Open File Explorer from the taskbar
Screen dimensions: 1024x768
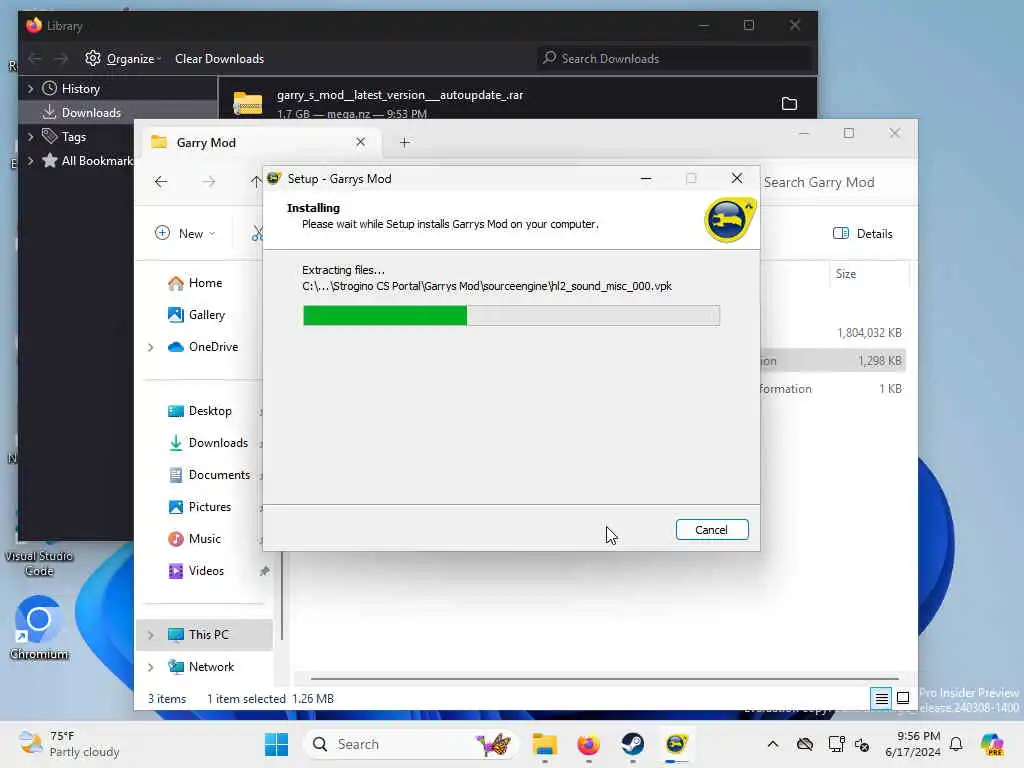click(545, 744)
